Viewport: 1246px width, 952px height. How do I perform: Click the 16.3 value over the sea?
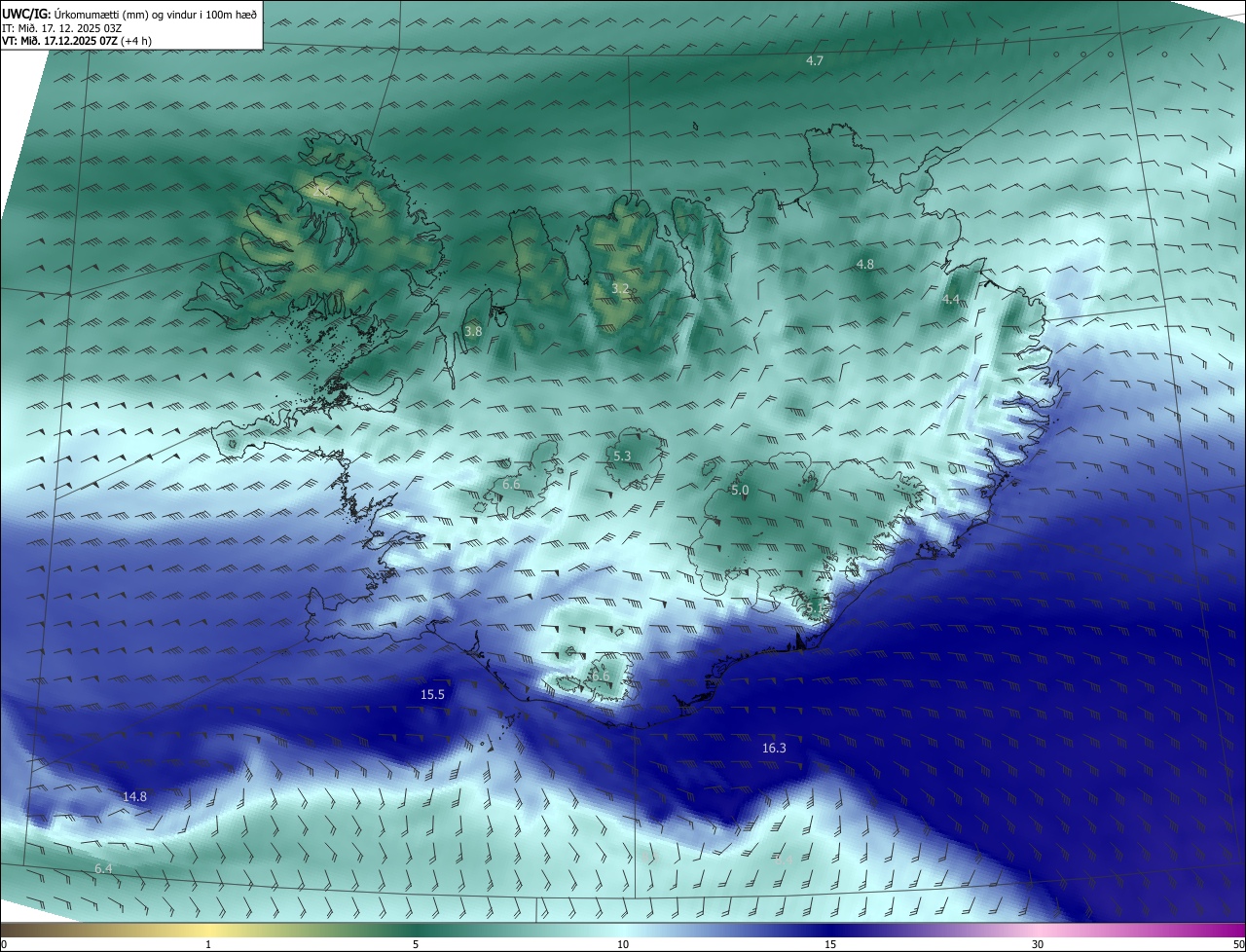[x=774, y=749]
